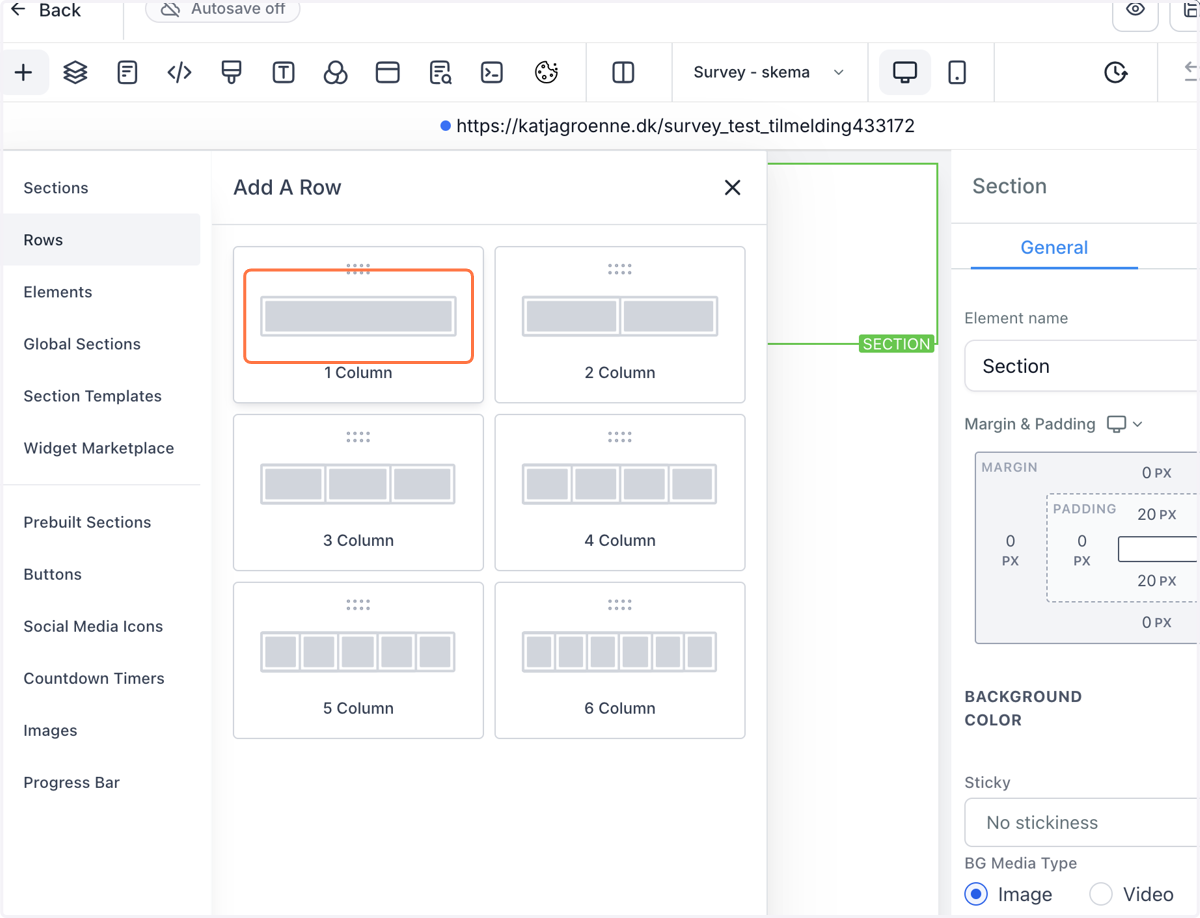Image resolution: width=1200 pixels, height=918 pixels.
Task: Toggle the split panel layout icon
Action: coord(623,72)
